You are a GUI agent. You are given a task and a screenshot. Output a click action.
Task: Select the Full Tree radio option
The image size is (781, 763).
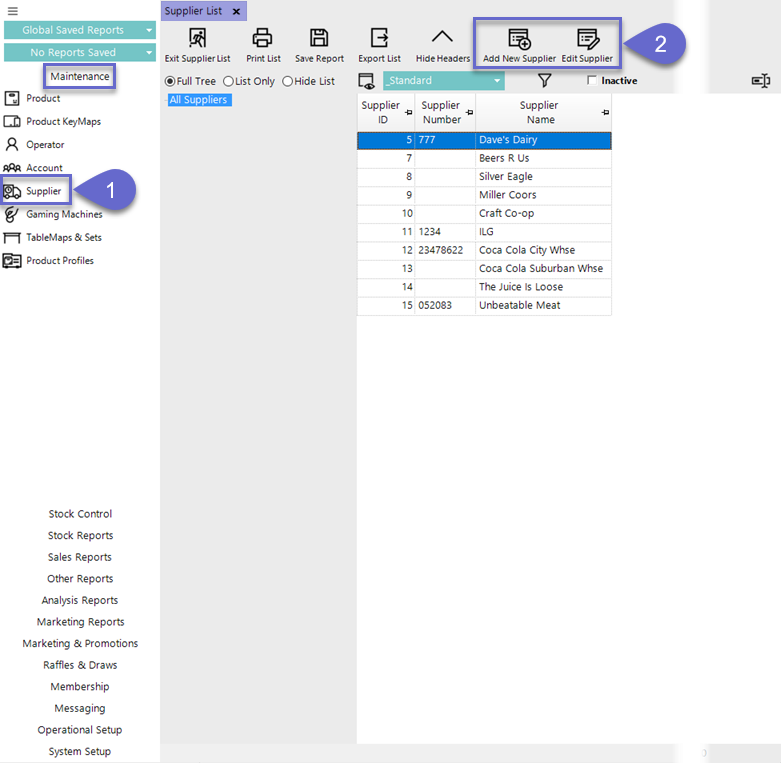(170, 81)
